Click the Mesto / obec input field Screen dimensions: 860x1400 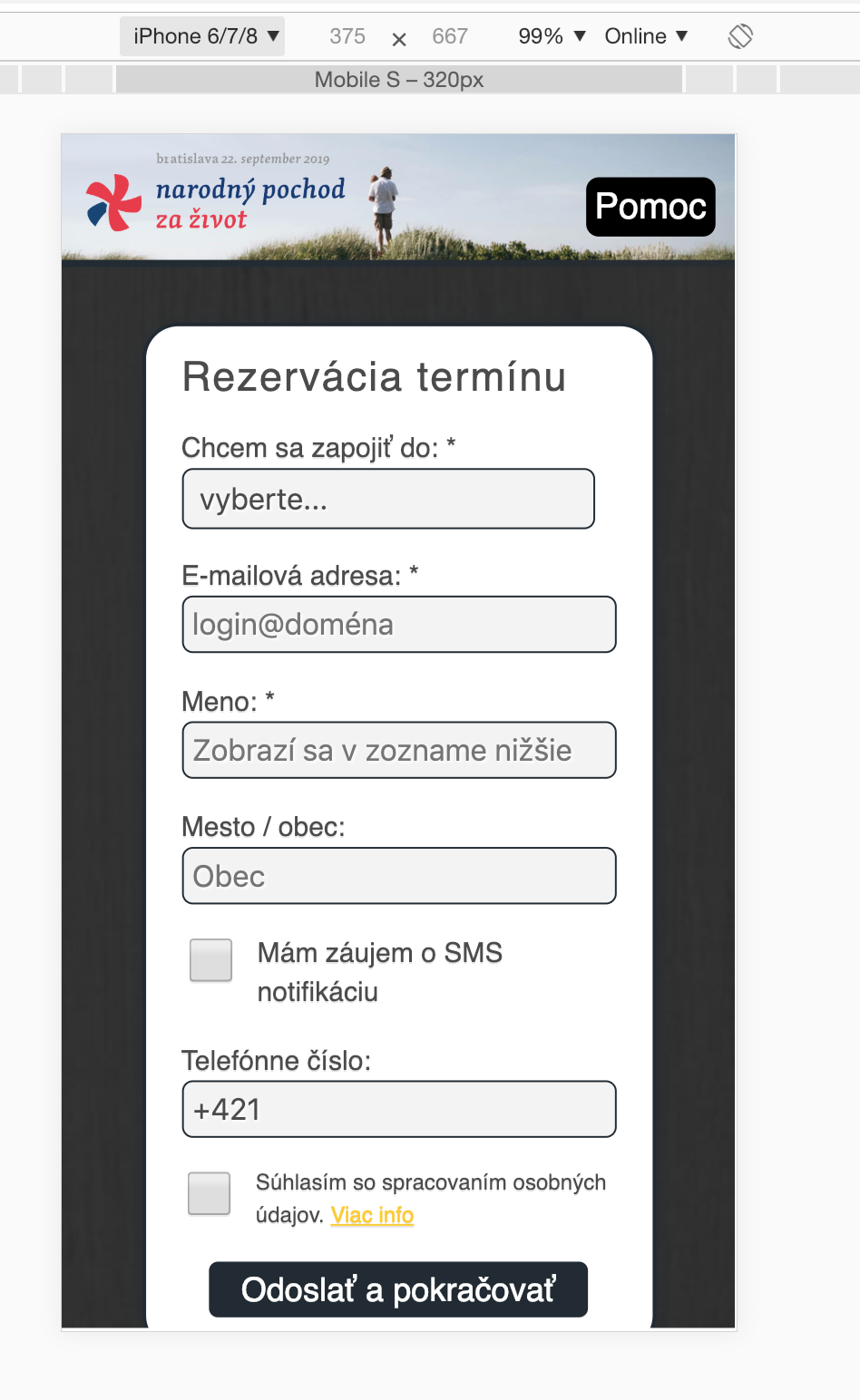point(399,876)
